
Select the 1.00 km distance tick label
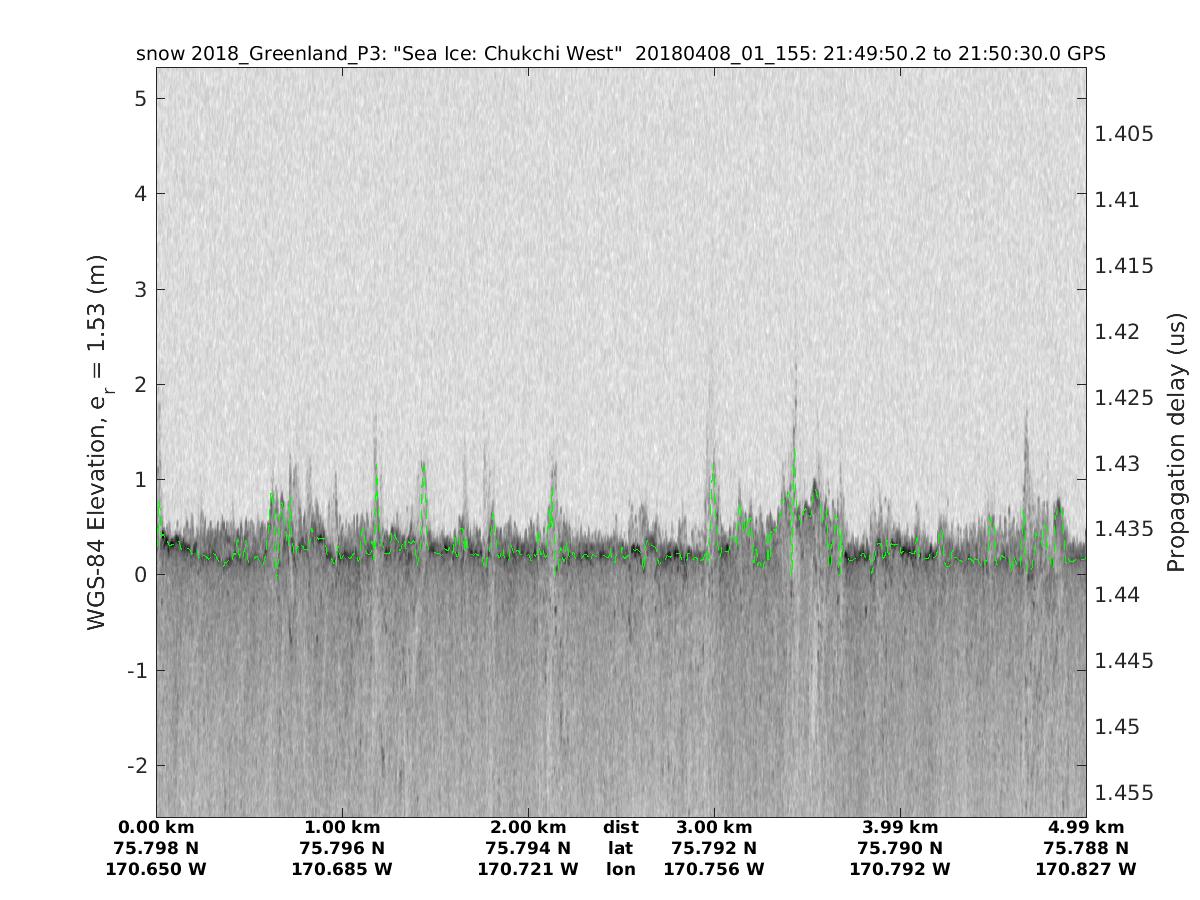coord(342,827)
